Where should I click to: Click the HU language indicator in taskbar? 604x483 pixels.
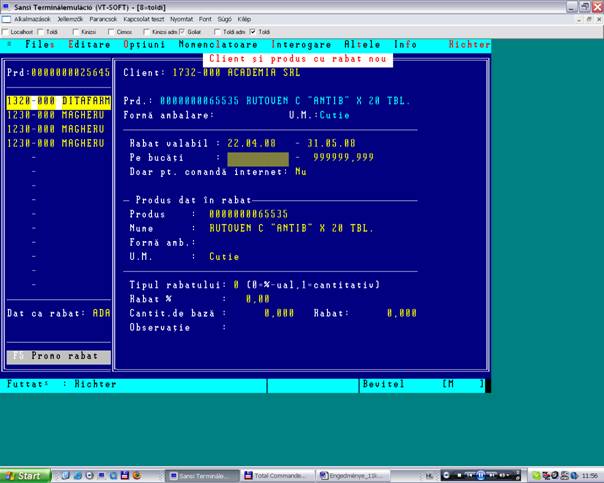coord(430,476)
